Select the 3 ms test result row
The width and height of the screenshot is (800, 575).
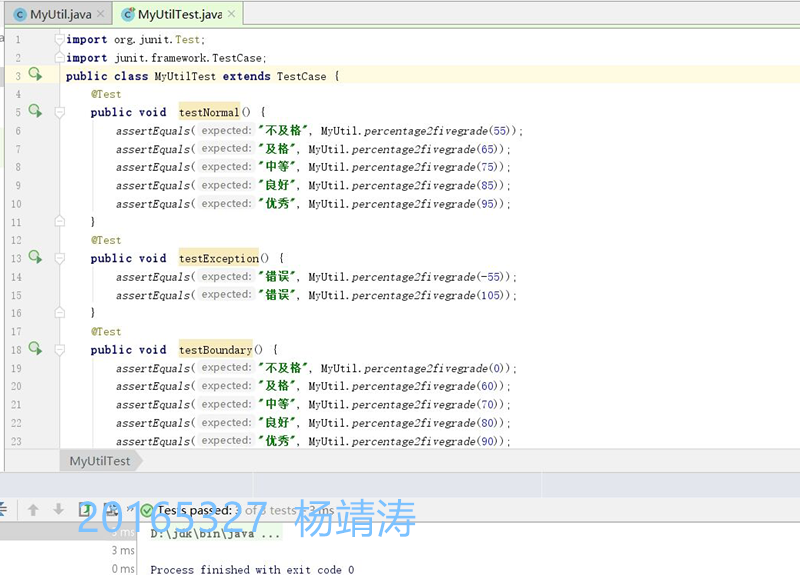pos(67,551)
